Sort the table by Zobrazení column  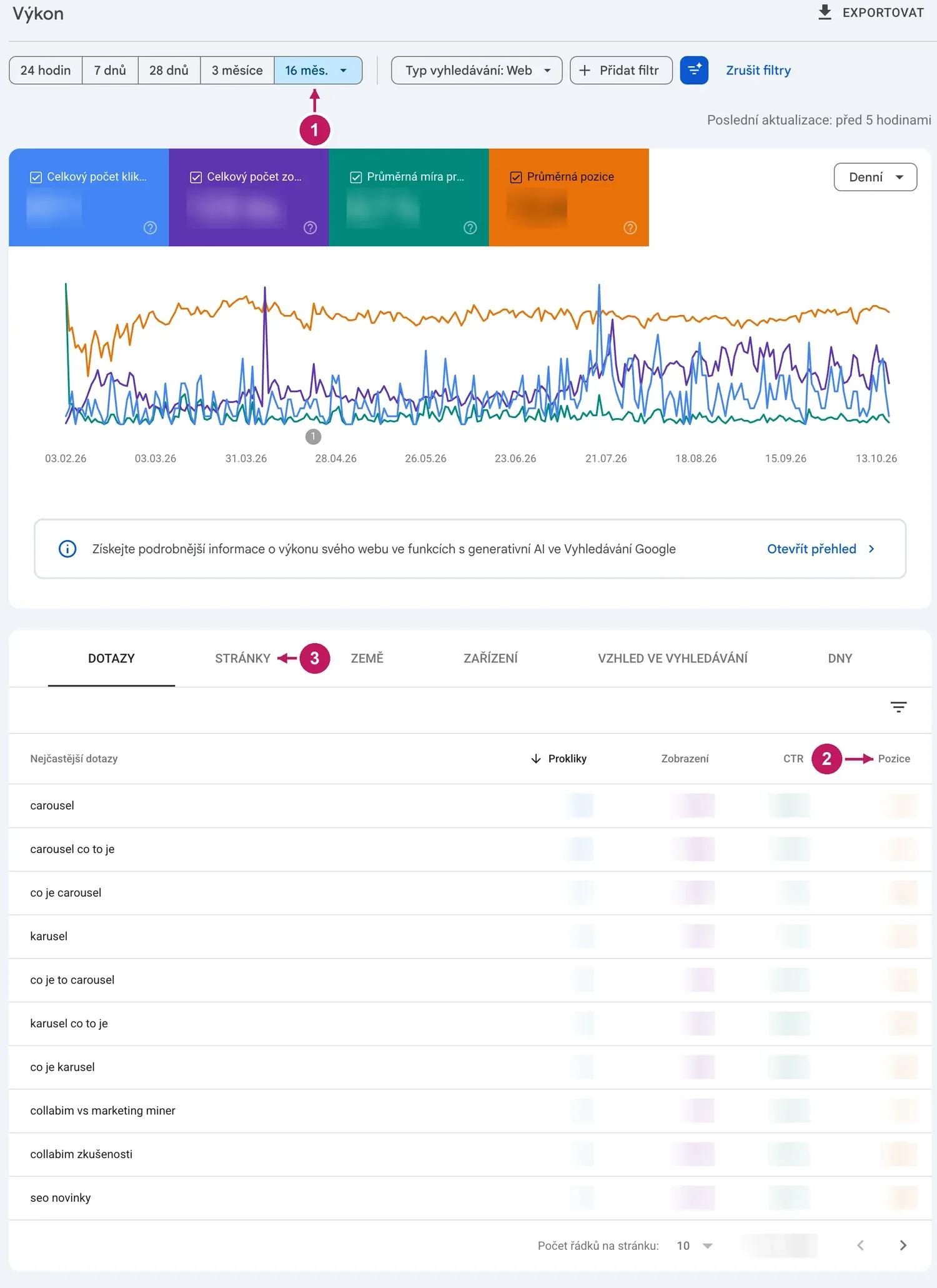pyautogui.click(x=685, y=759)
